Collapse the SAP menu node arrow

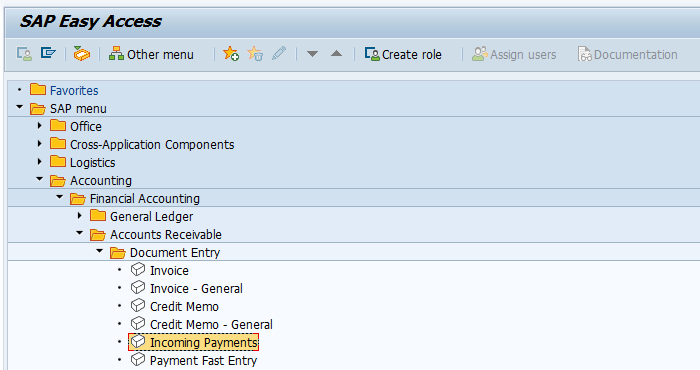pyautogui.click(x=19, y=107)
